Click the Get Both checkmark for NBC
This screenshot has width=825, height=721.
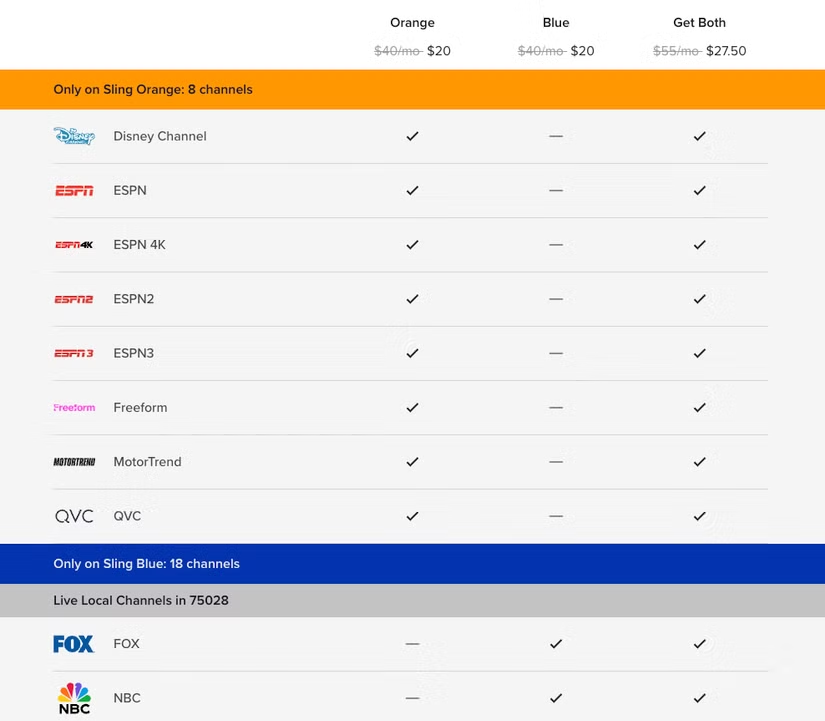tap(700, 698)
